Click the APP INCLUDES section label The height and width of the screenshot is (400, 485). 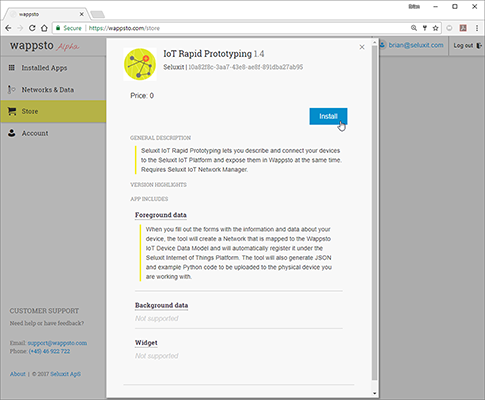(x=149, y=199)
